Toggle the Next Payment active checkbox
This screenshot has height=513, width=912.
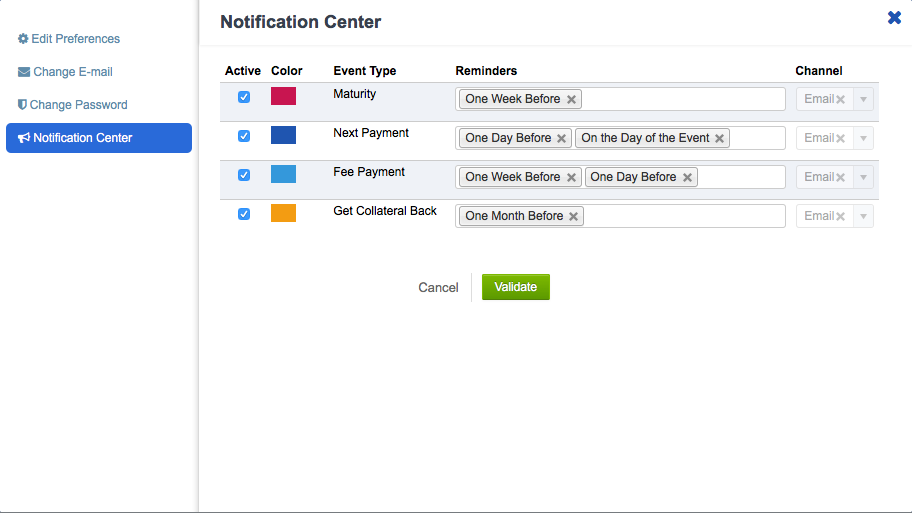pyautogui.click(x=244, y=136)
